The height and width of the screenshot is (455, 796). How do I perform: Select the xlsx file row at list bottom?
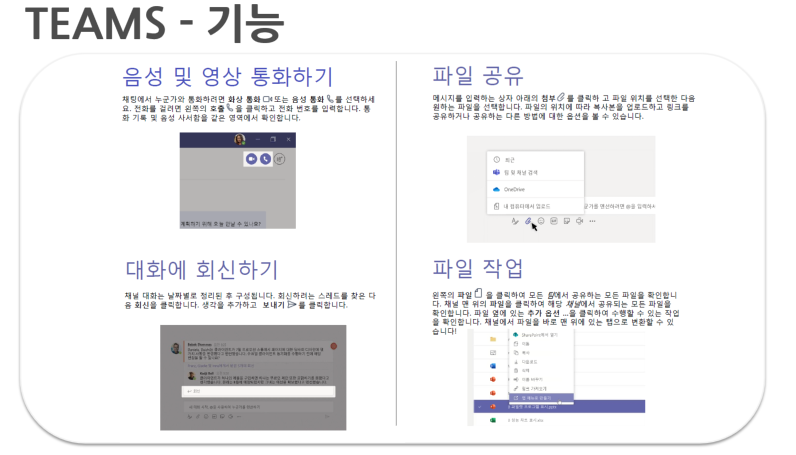click(x=559, y=420)
